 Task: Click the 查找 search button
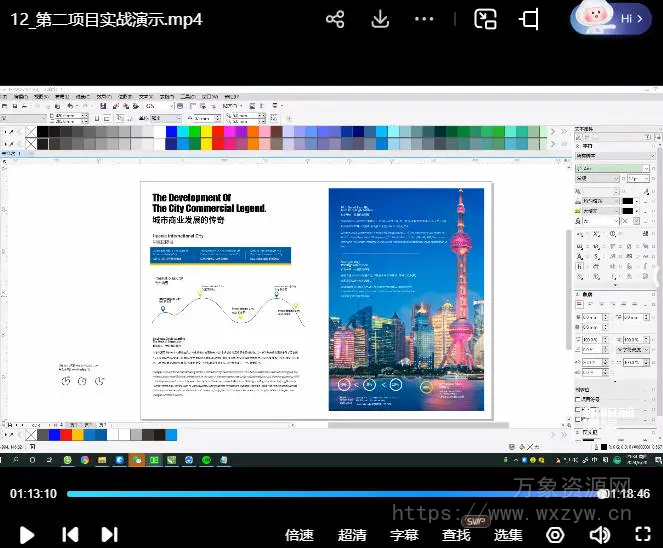tap(456, 535)
